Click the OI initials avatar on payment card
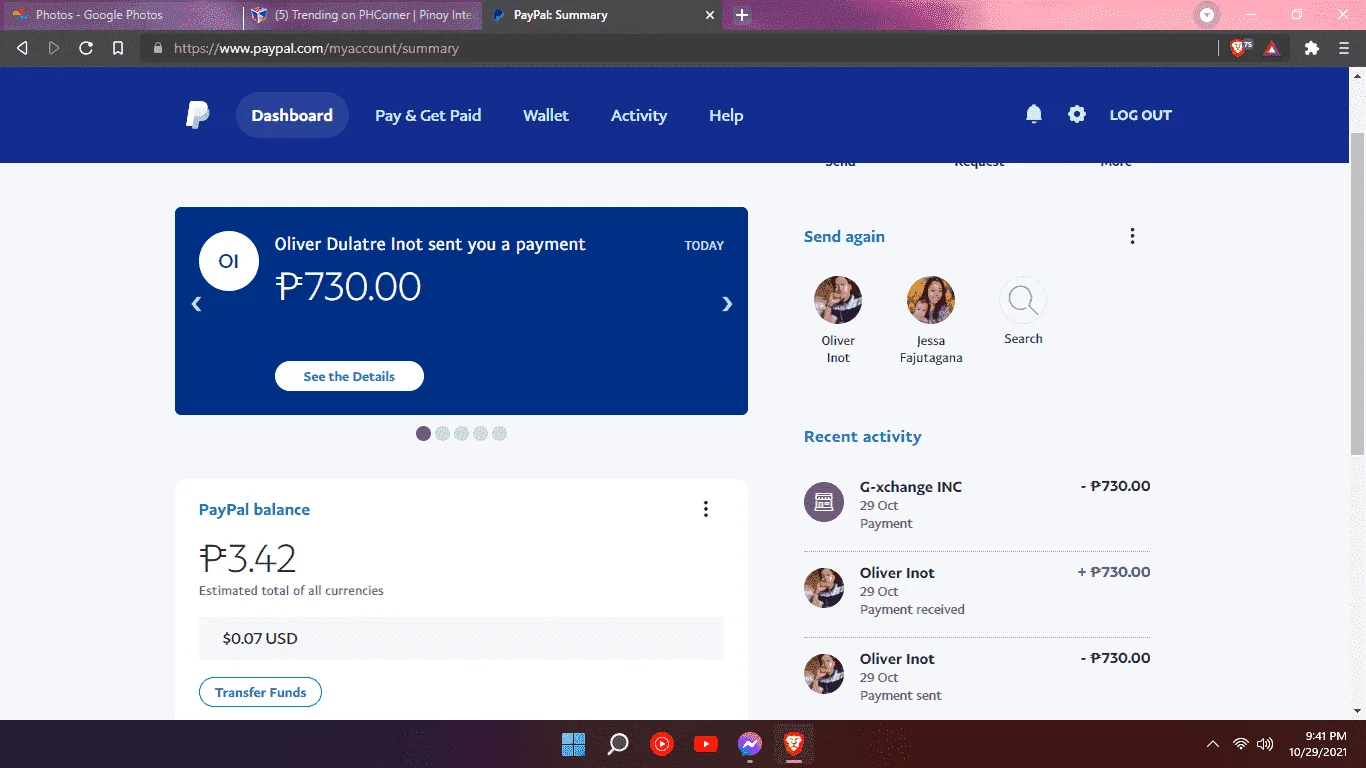This screenshot has height=768, width=1366. [229, 261]
